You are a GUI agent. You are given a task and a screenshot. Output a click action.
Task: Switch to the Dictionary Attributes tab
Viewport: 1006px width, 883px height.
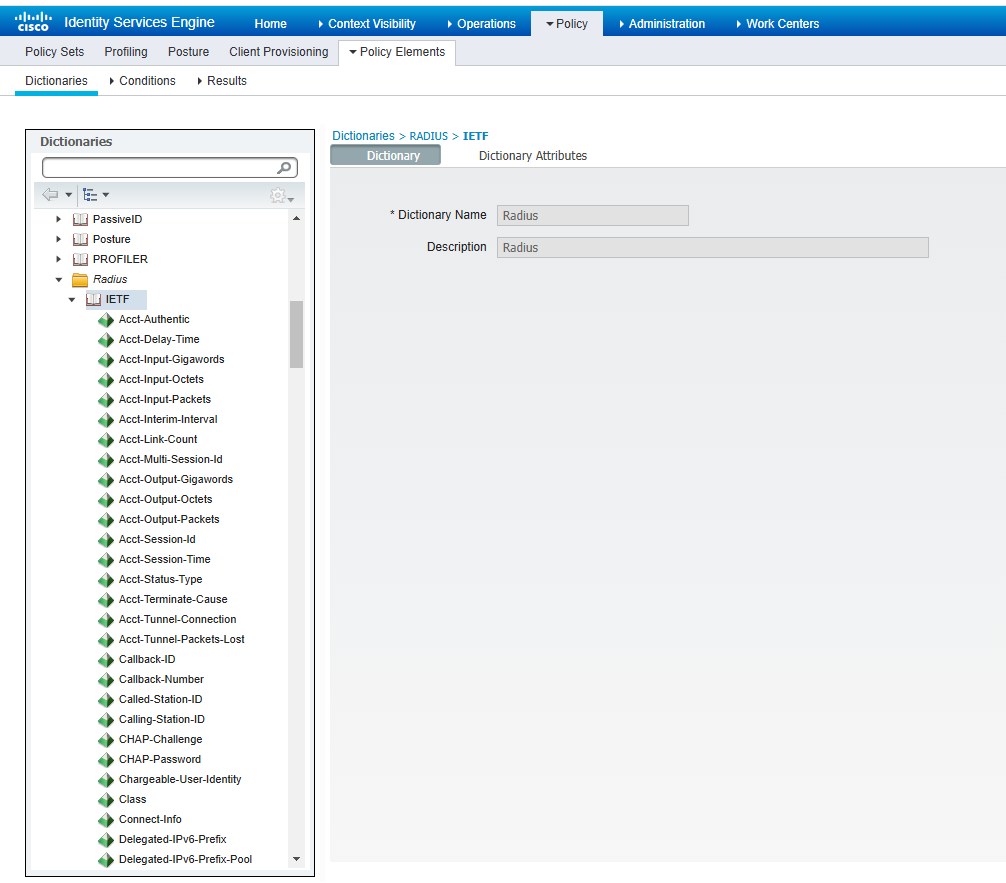tap(532, 156)
